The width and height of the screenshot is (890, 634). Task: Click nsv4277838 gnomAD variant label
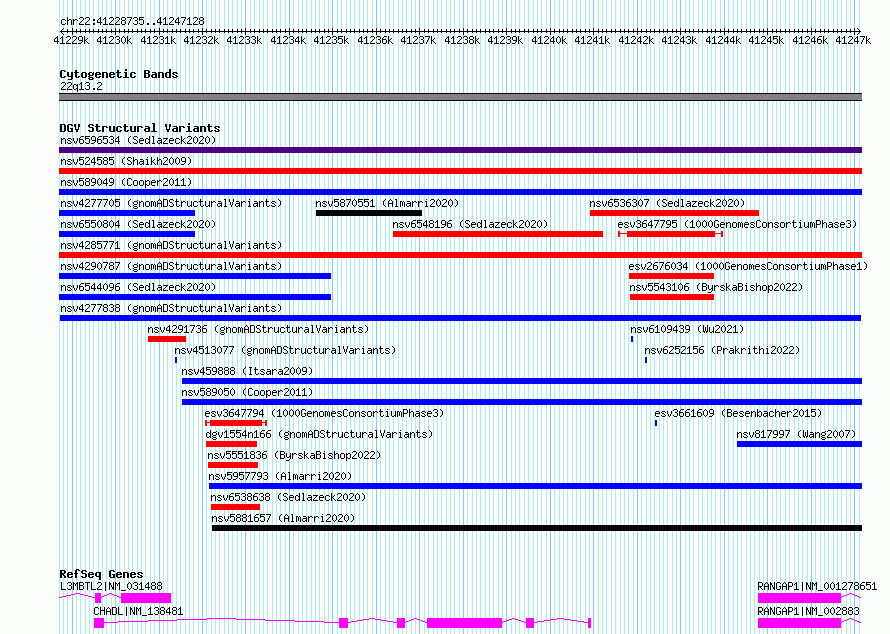[171, 308]
